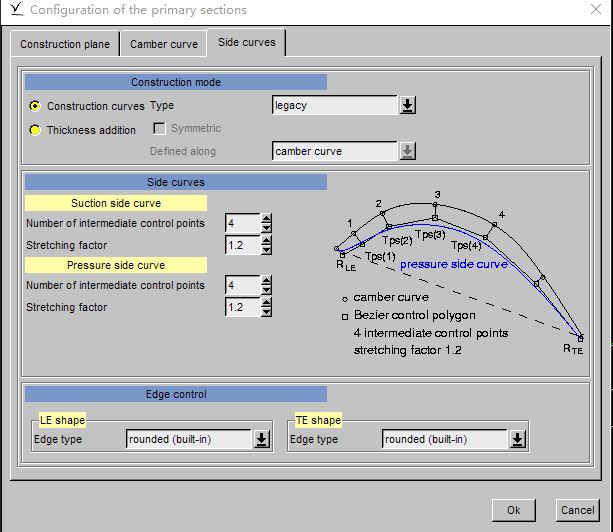The image size is (613, 532).
Task: Decrease suction side stretching factor
Action: [266, 249]
